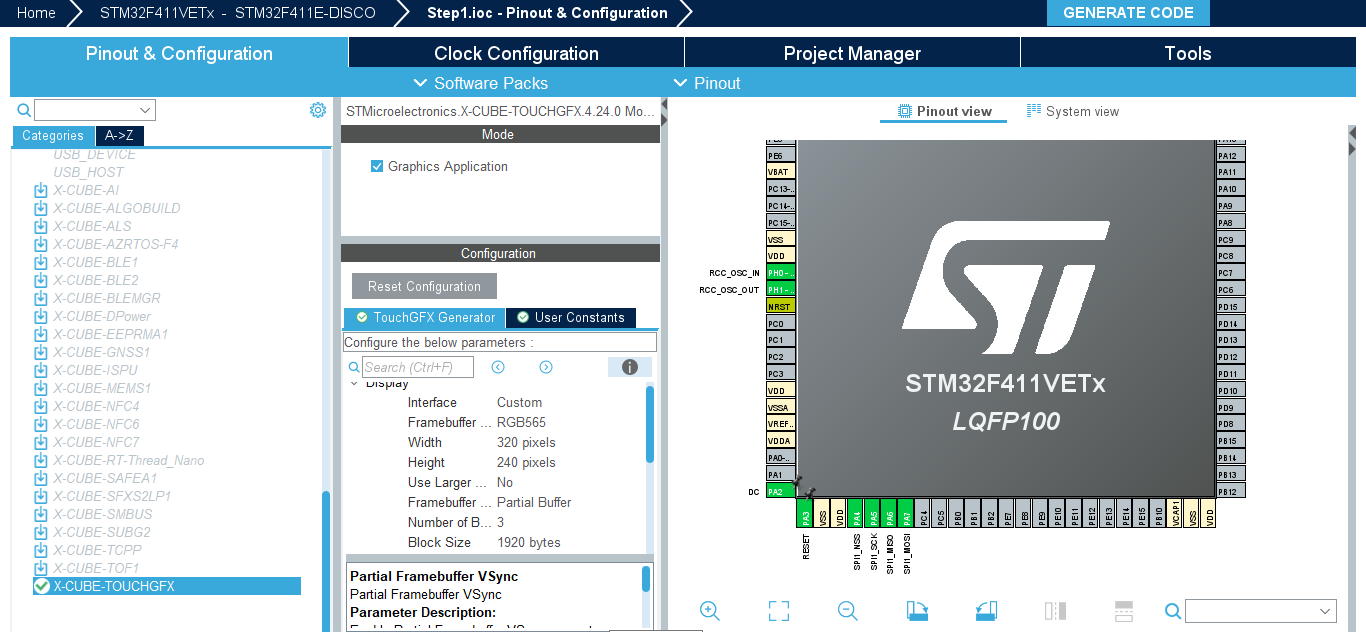Open the category search combo box
This screenshot has height=632, width=1366.
pos(95,110)
